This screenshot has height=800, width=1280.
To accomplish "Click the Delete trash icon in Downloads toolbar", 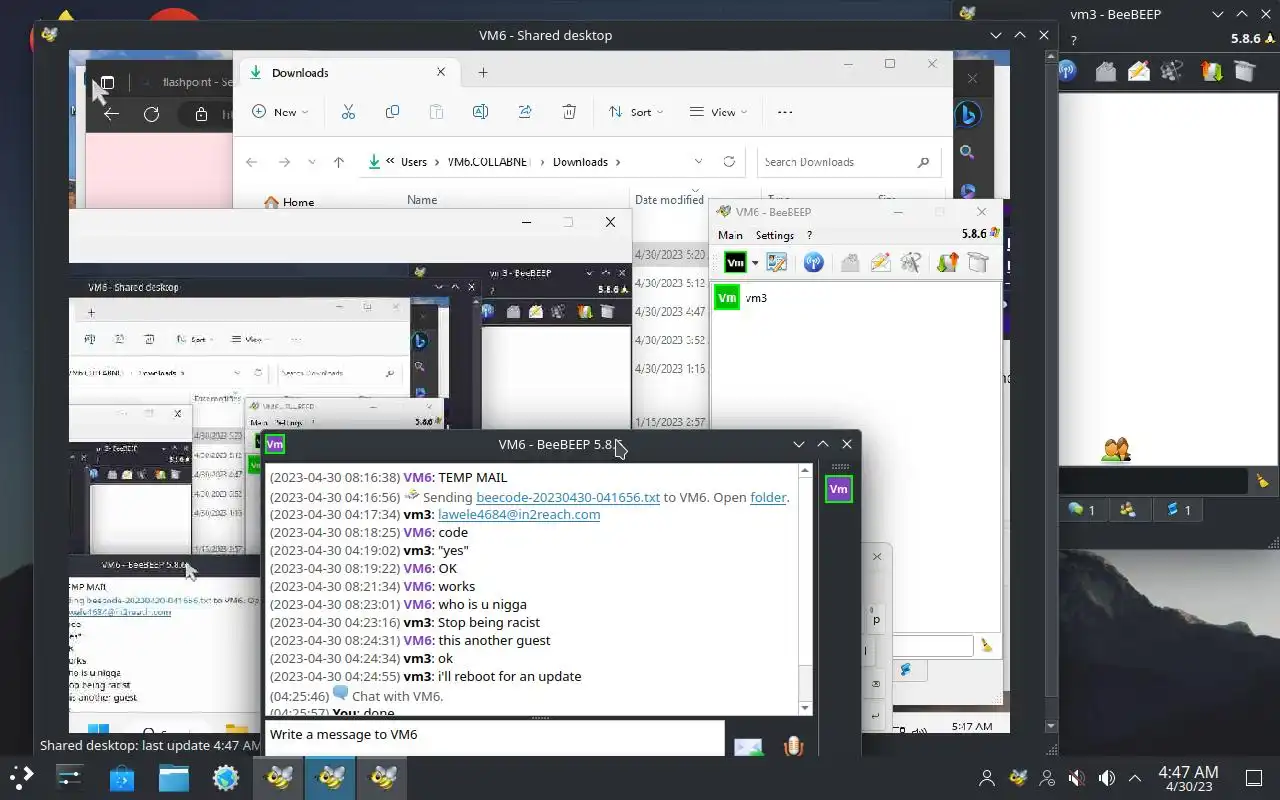I will pyautogui.click(x=569, y=112).
